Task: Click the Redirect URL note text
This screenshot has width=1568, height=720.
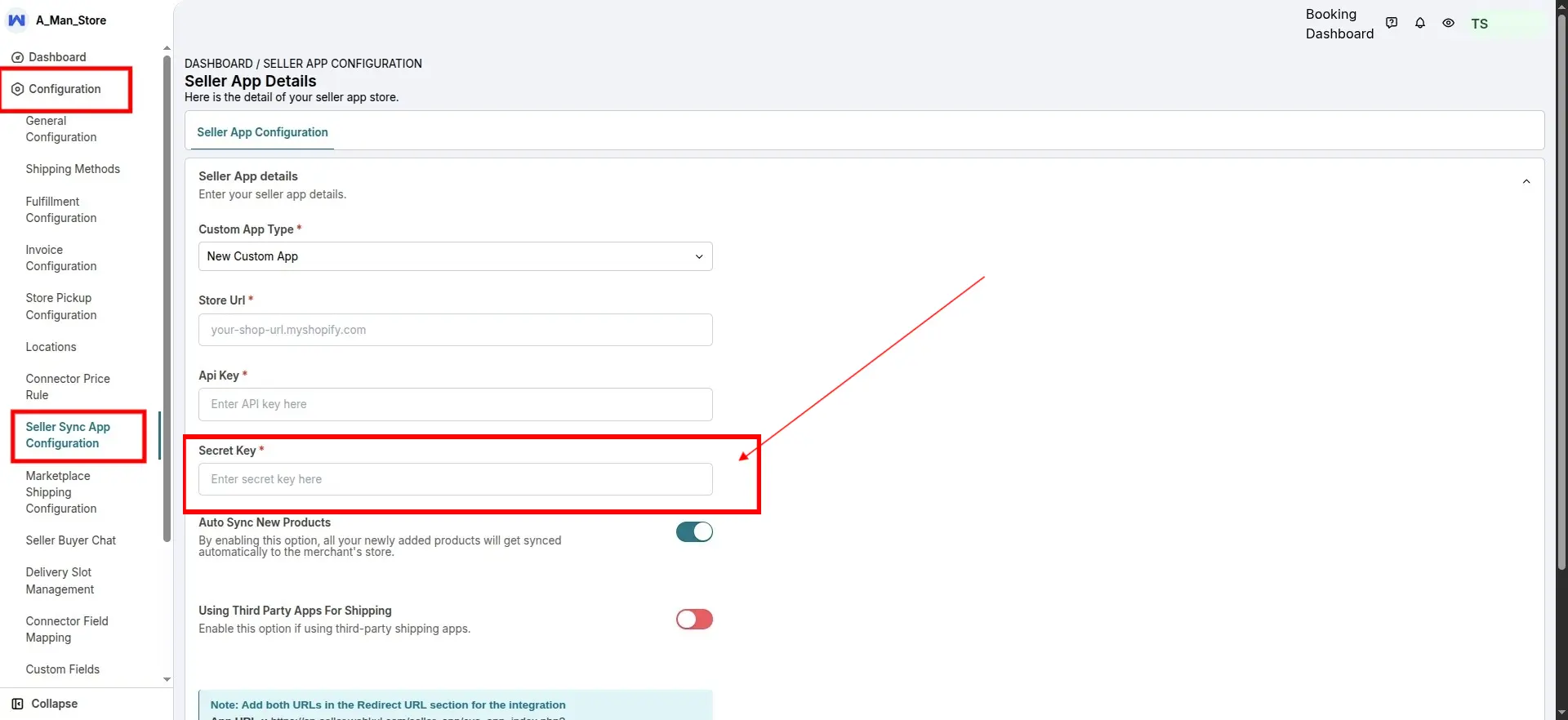Action: tap(388, 704)
